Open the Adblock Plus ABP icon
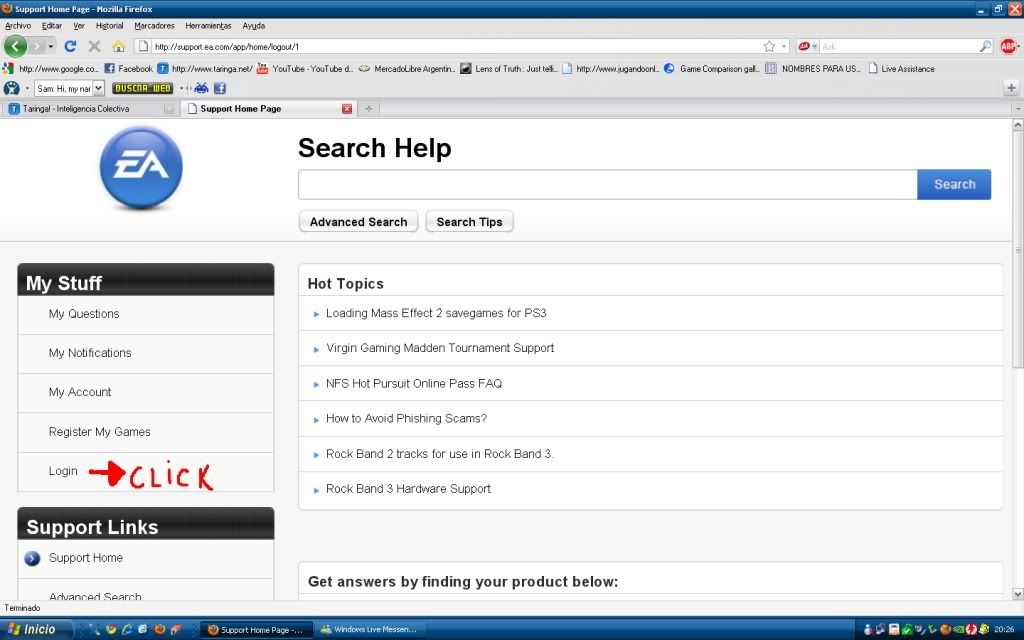 (x=1008, y=46)
